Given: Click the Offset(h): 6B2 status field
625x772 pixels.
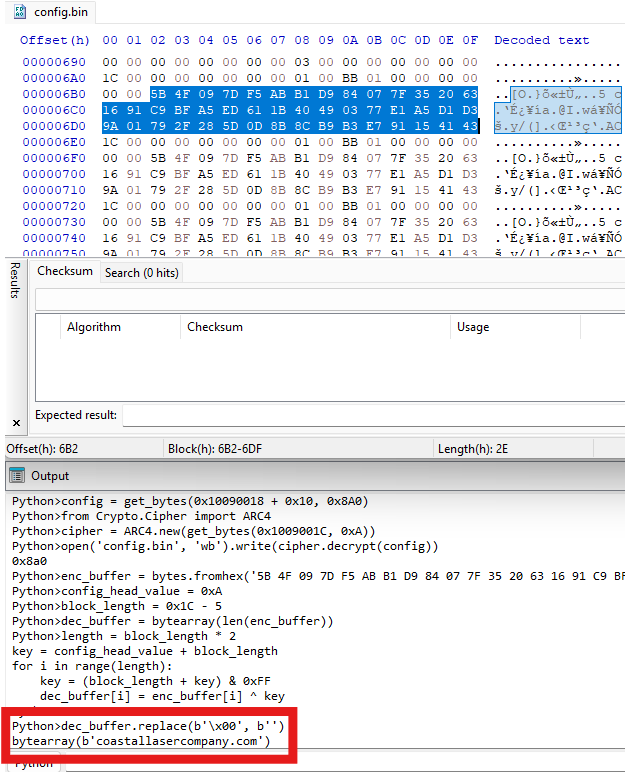Looking at the screenshot, I should tap(42, 449).
